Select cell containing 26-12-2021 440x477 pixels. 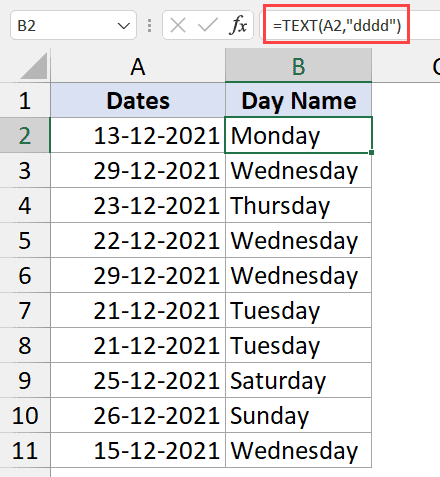(138, 415)
